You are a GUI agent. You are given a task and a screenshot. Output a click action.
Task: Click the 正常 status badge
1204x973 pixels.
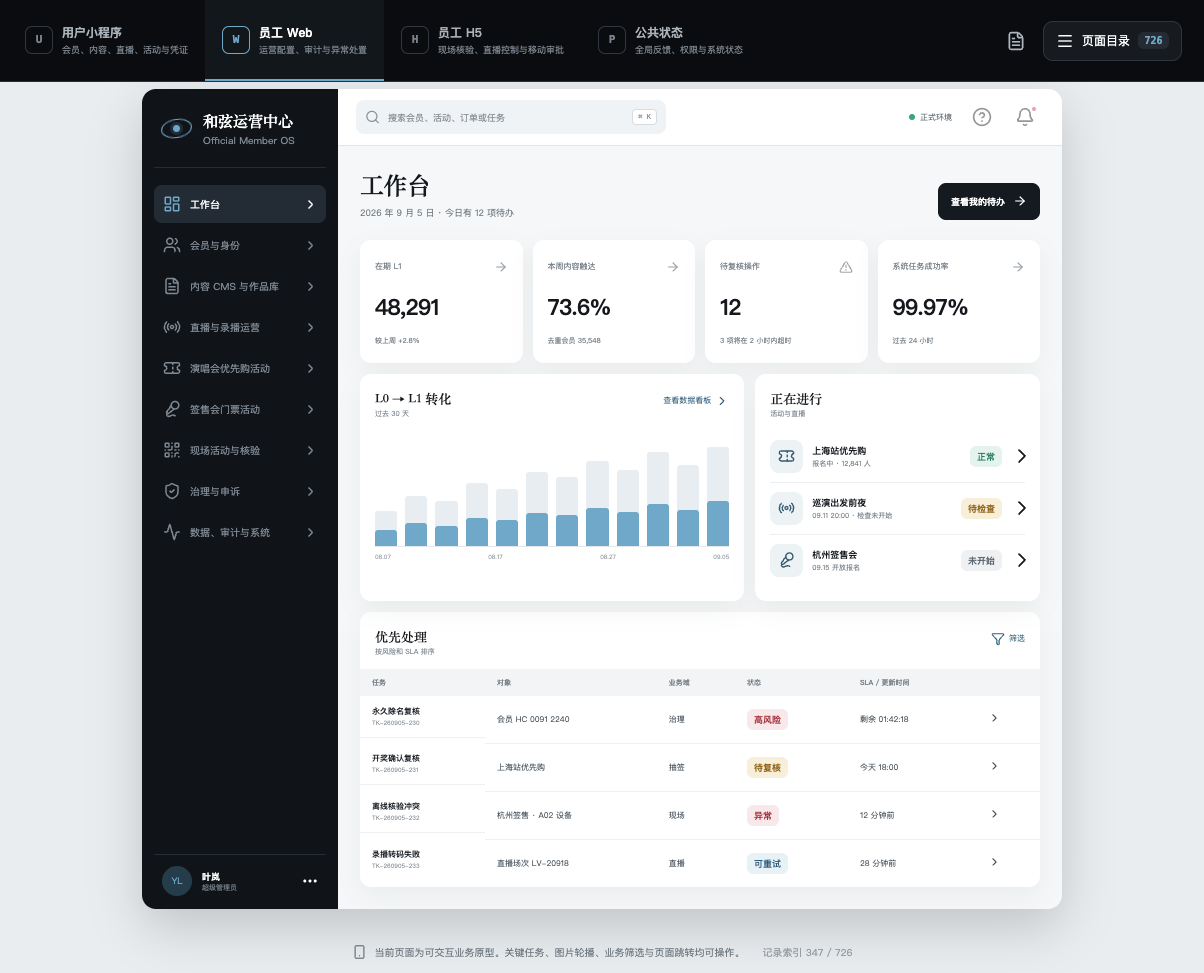pyautogui.click(x=986, y=456)
